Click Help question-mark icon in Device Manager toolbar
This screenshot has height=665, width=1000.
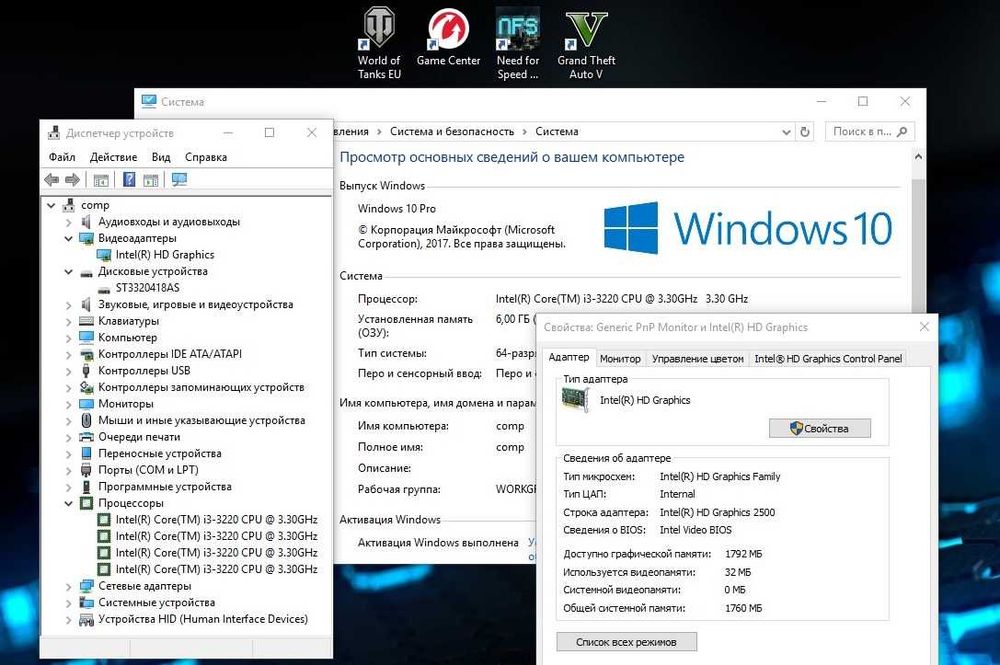coord(129,180)
